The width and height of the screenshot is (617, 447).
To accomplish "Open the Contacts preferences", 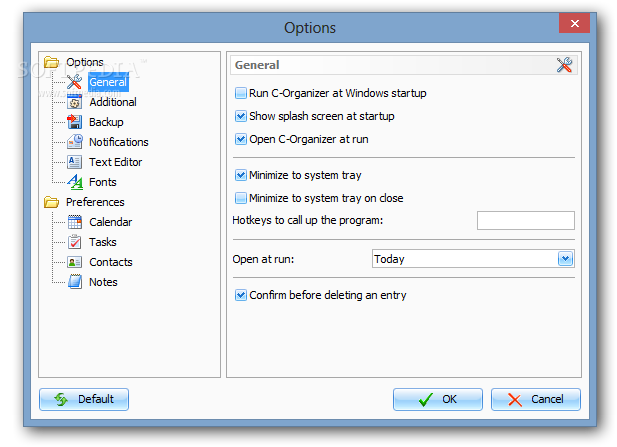I will (x=111, y=262).
